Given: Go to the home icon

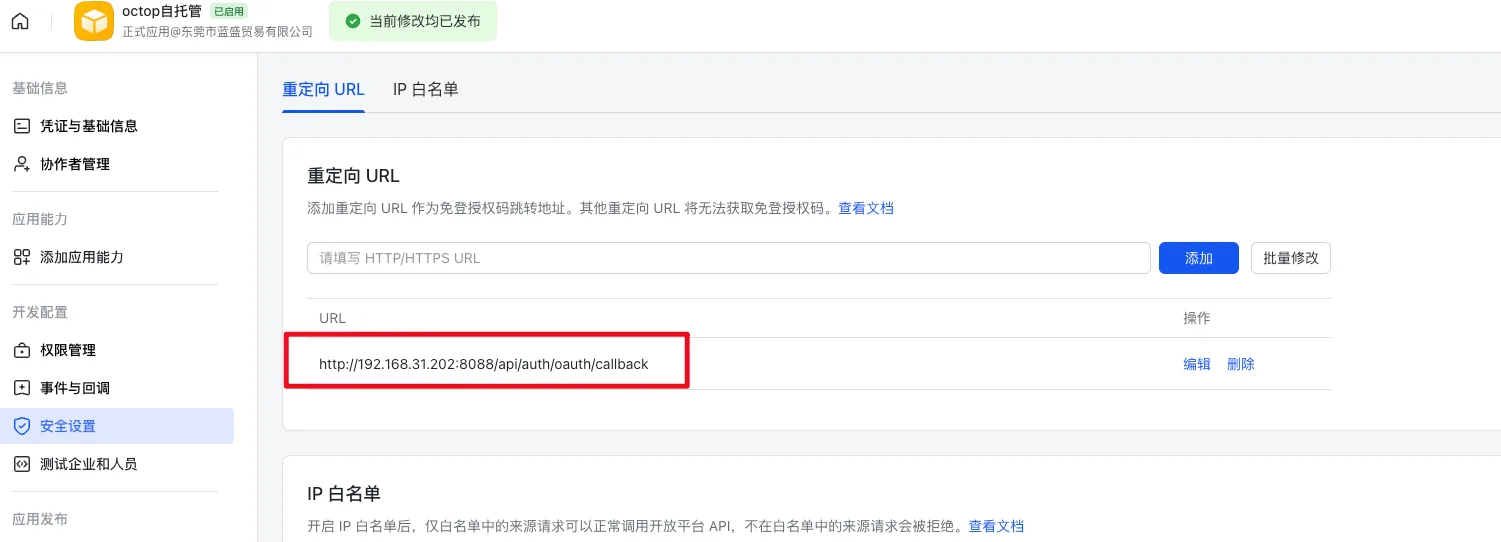Looking at the screenshot, I should [x=20, y=21].
